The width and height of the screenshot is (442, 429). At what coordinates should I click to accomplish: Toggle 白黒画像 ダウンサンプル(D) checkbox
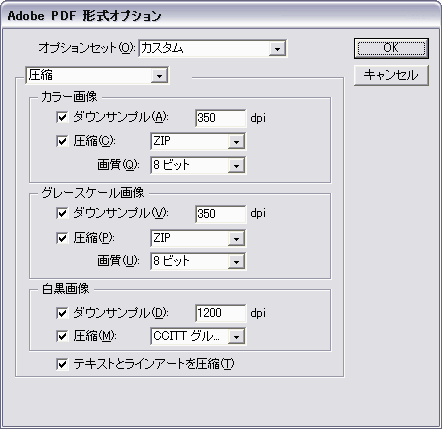tap(62, 313)
